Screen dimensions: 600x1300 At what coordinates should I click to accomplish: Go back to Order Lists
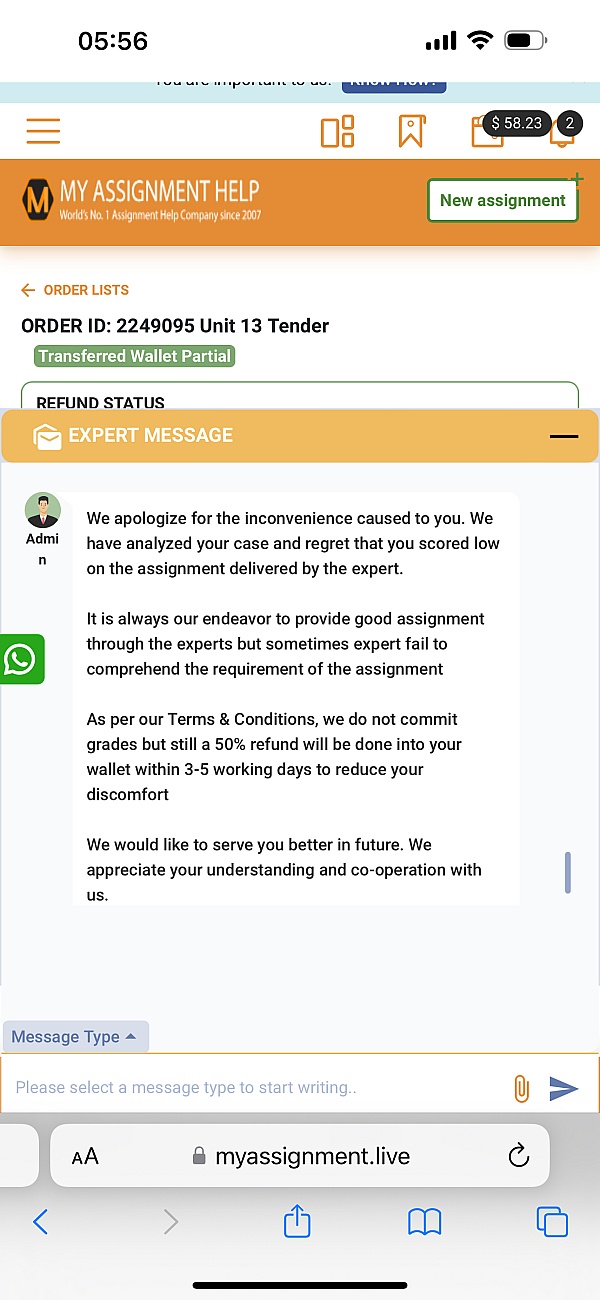pos(76,290)
